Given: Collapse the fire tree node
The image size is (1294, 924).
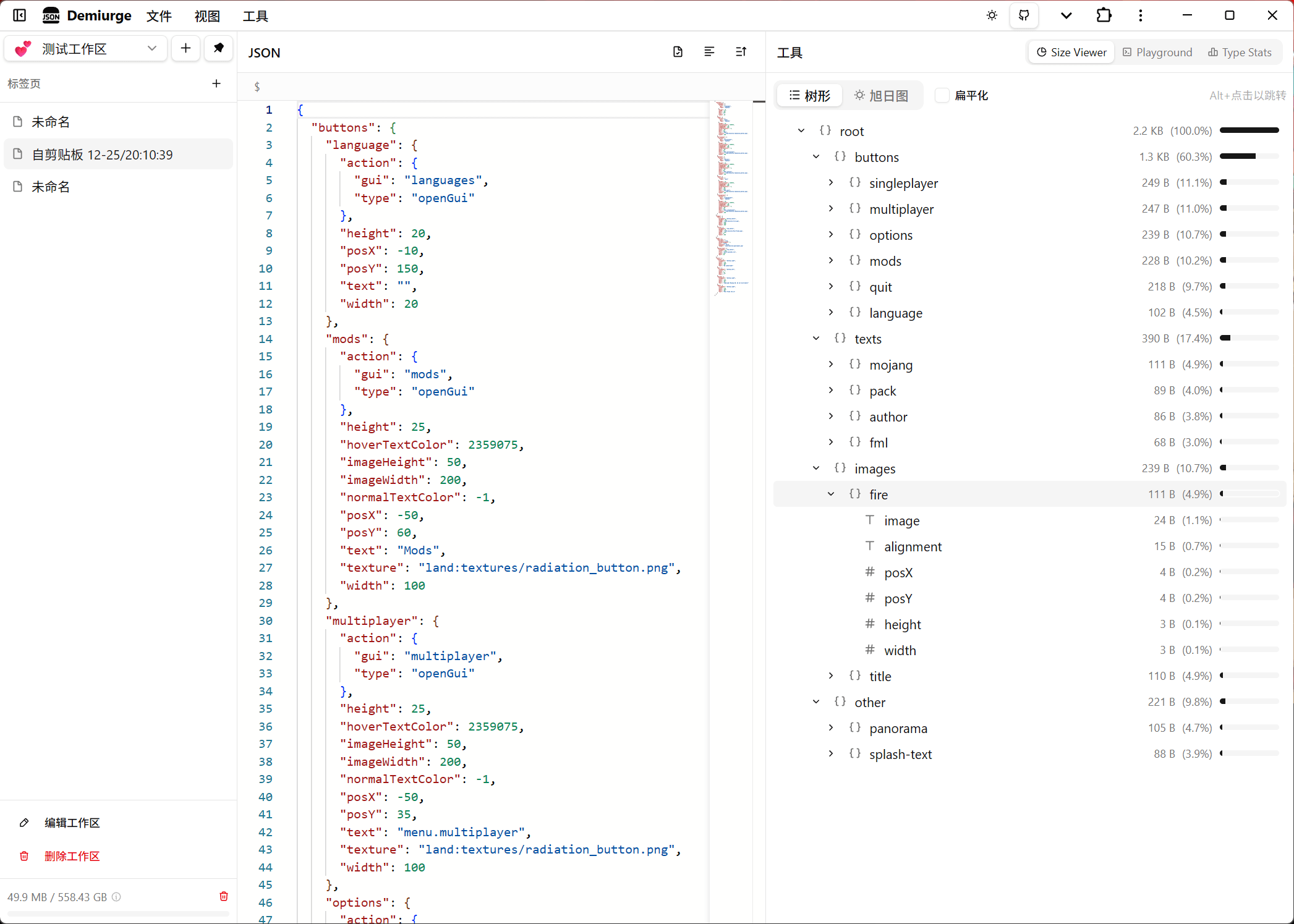Looking at the screenshot, I should [831, 494].
